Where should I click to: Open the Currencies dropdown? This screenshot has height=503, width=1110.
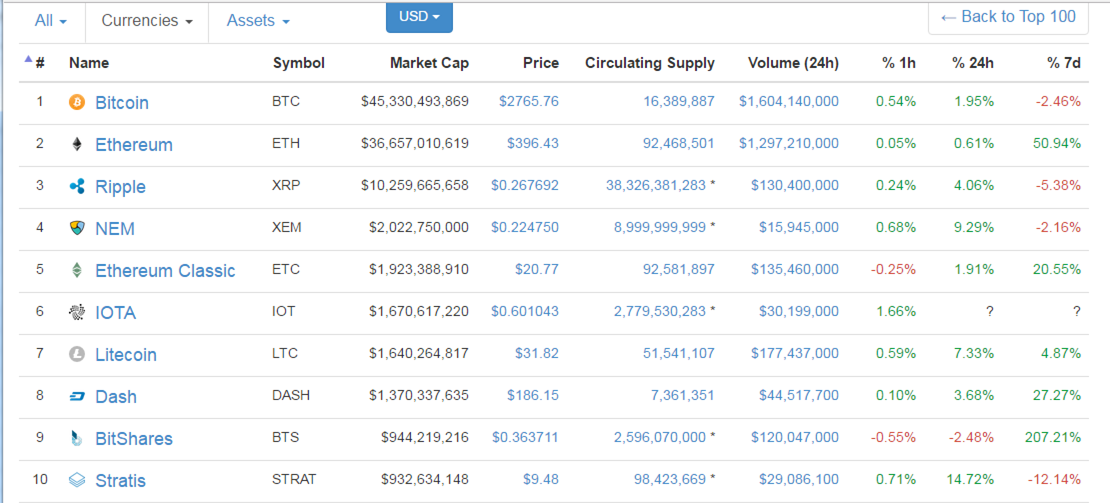[x=147, y=21]
